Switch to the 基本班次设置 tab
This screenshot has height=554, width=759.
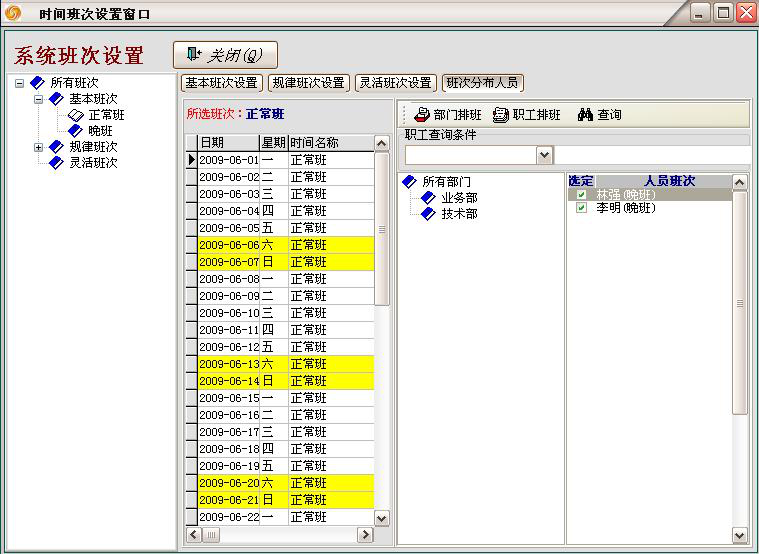click(x=222, y=83)
